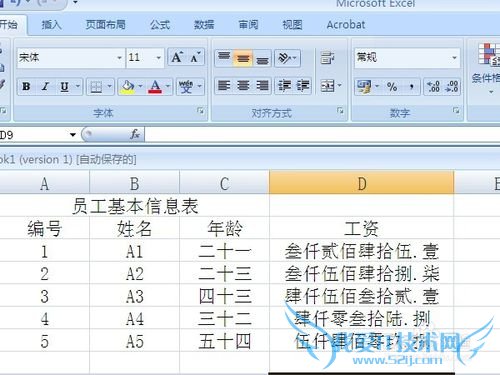Open number format dropdown 常规
This screenshot has height=375, width=500.
pos(454,58)
